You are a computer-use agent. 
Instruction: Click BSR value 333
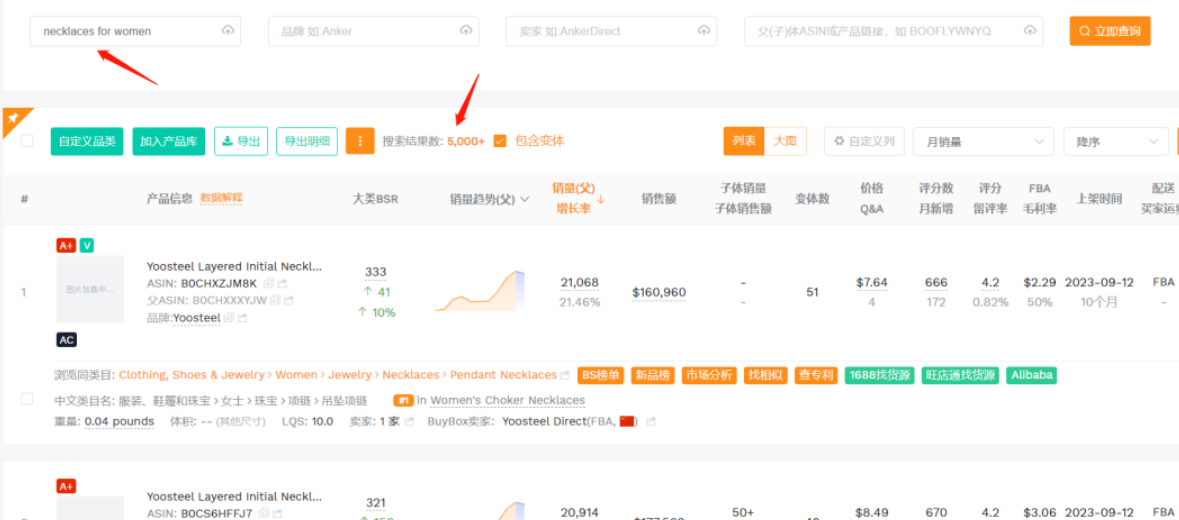click(x=376, y=271)
